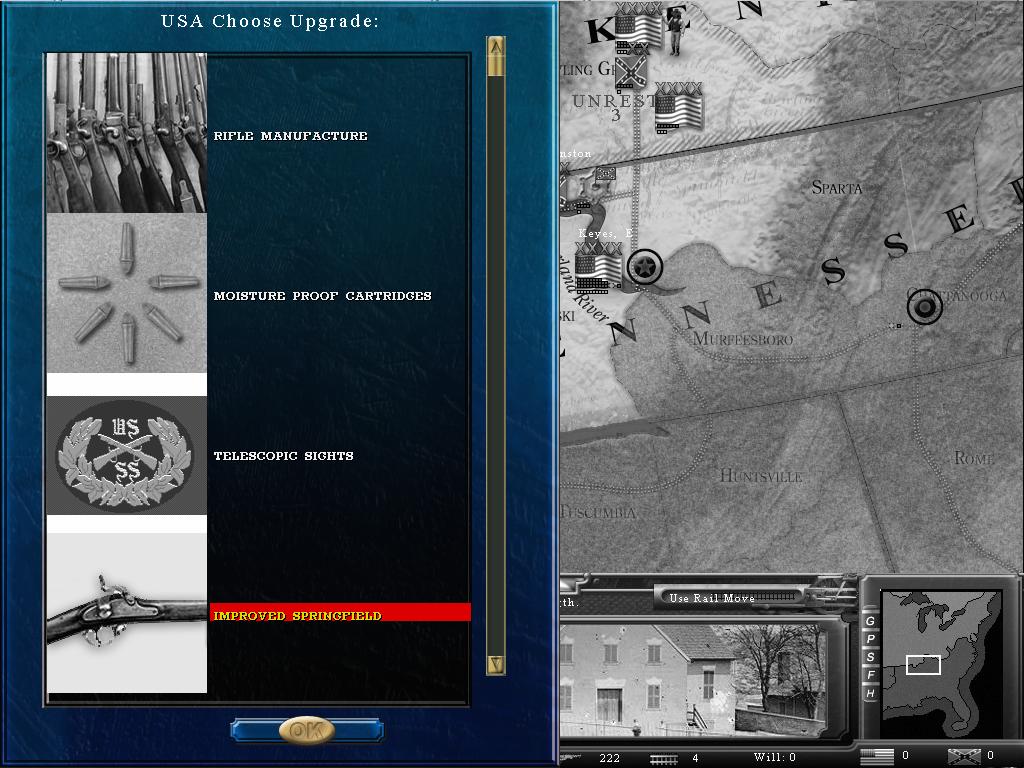Click the UNREST 3 label on the map
Screen dimensions: 1024x768
tap(613, 107)
